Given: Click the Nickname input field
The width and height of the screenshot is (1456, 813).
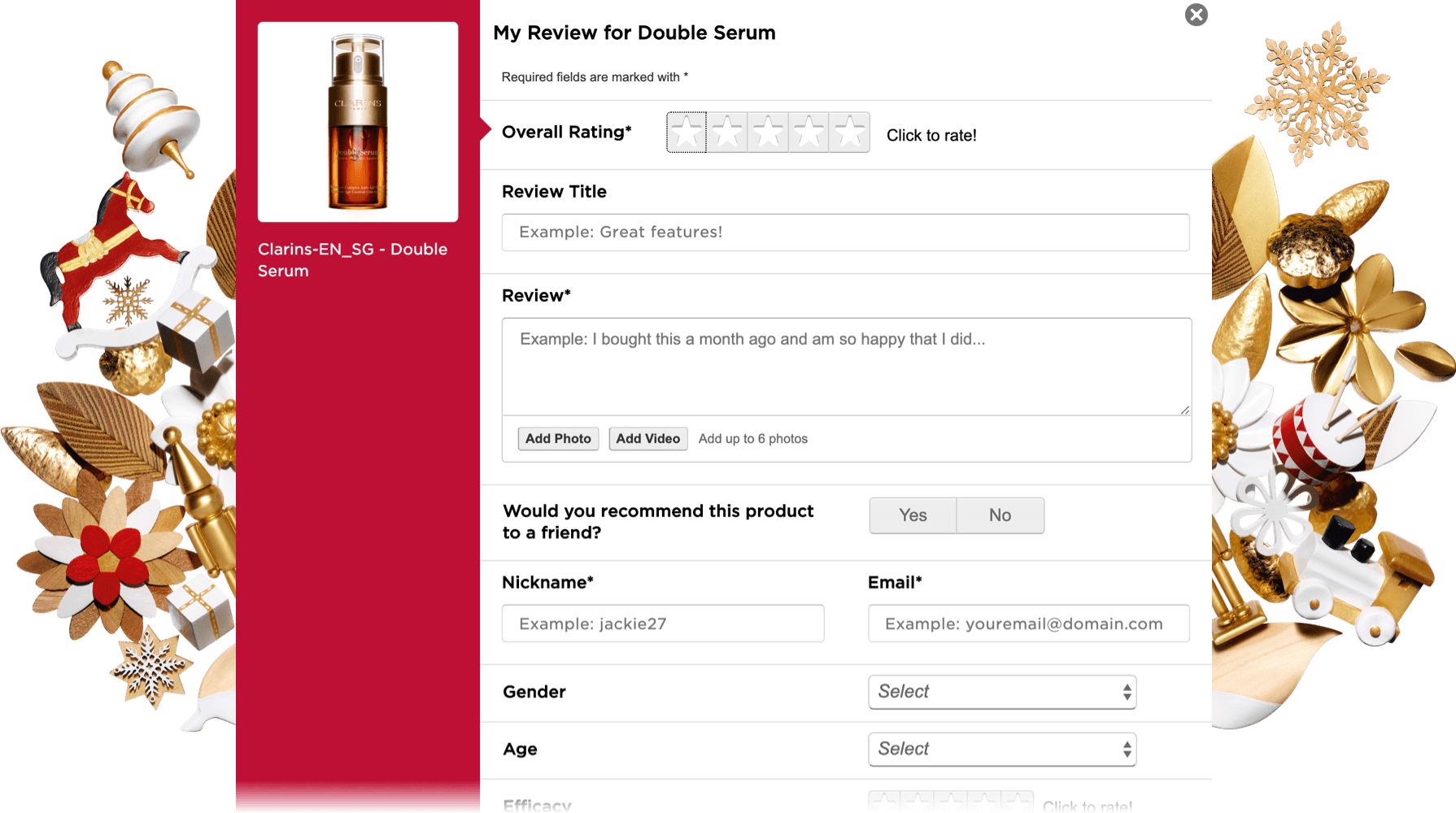Looking at the screenshot, I should (x=663, y=624).
